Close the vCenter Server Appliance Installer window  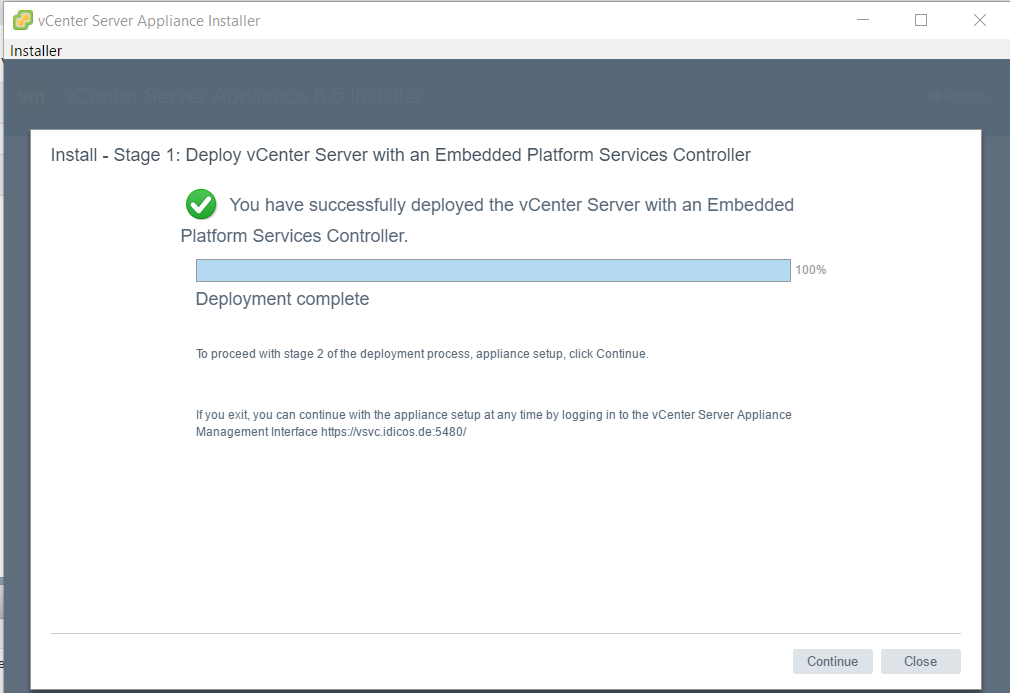[x=980, y=20]
